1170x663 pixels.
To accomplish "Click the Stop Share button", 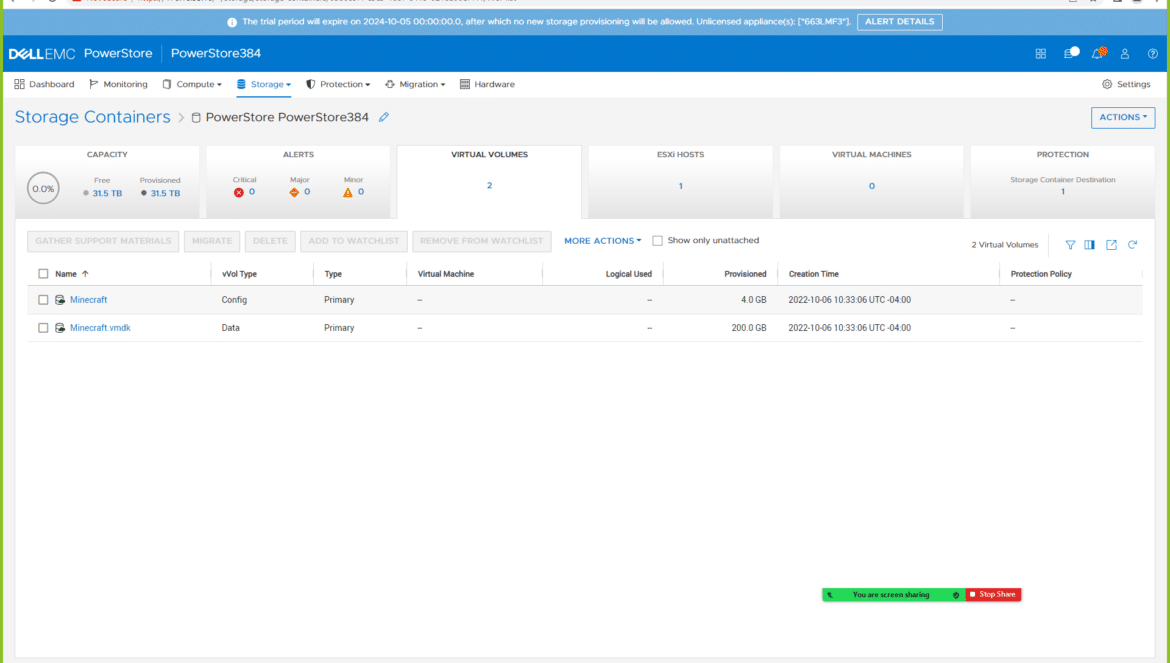I will pos(993,594).
